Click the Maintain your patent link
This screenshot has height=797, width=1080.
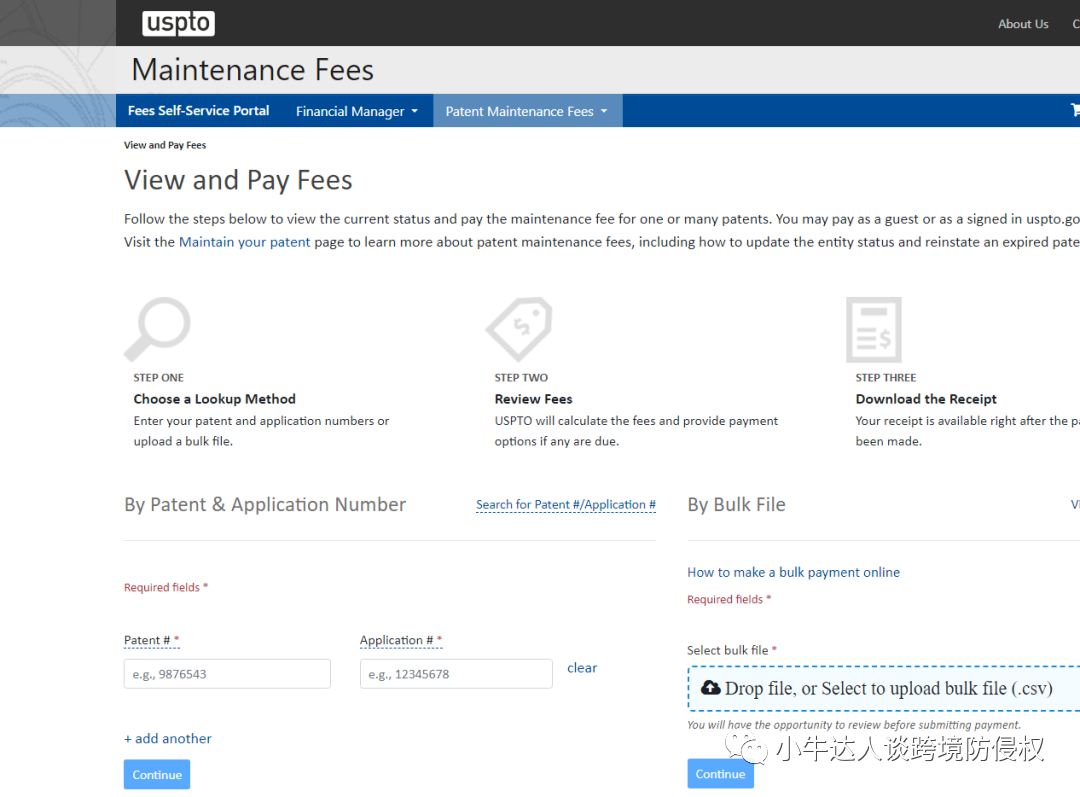pos(244,242)
